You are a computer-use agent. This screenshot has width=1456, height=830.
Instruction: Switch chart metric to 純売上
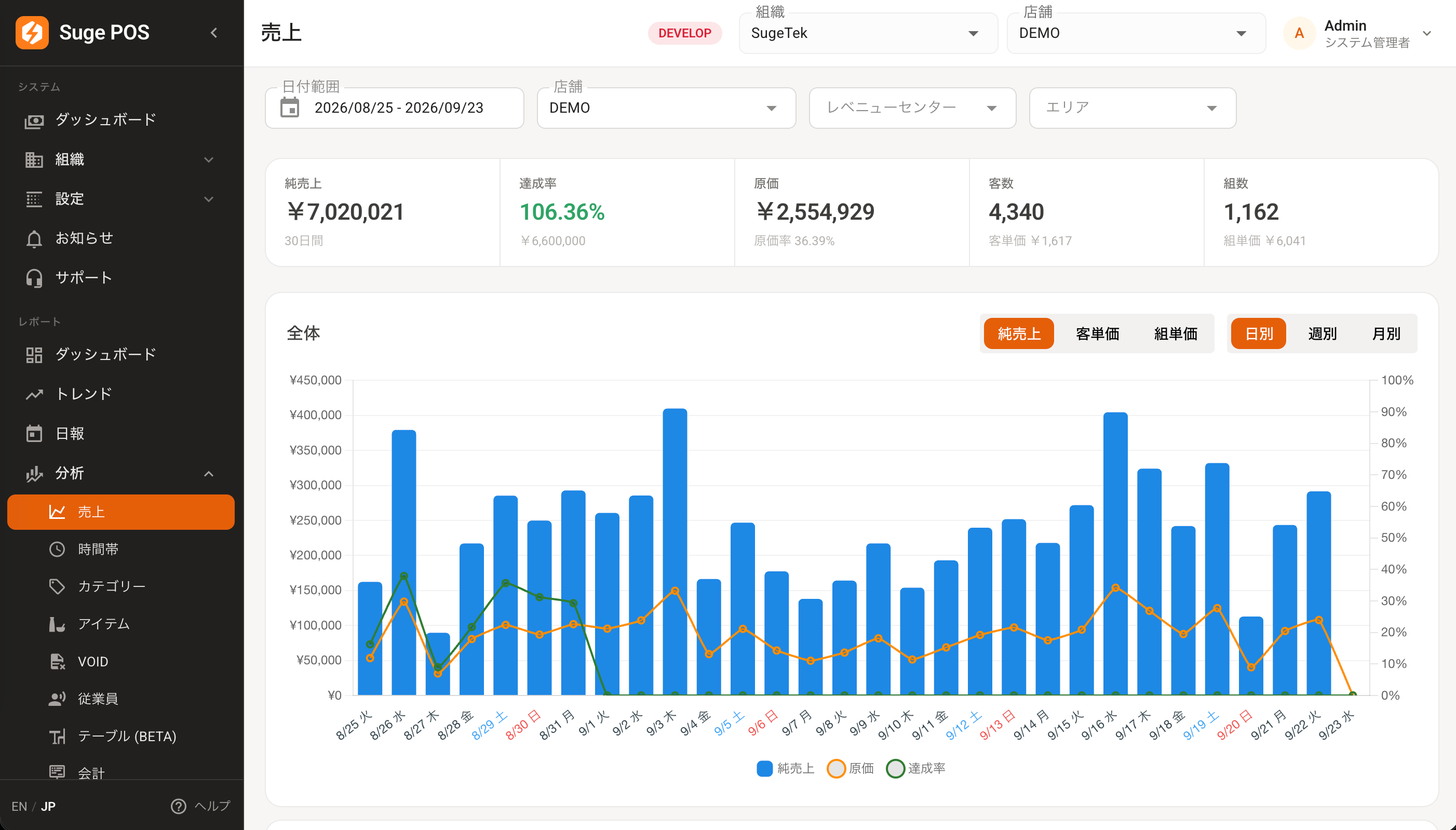coord(1019,333)
